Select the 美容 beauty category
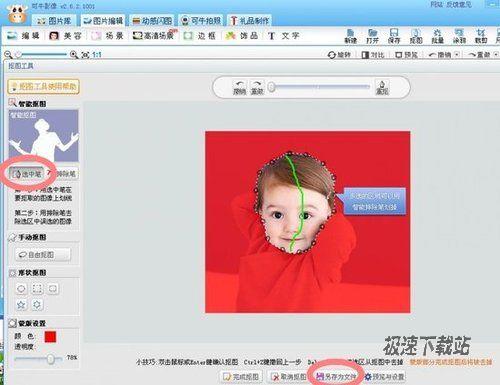This screenshot has width=500, height=385. (x=66, y=36)
